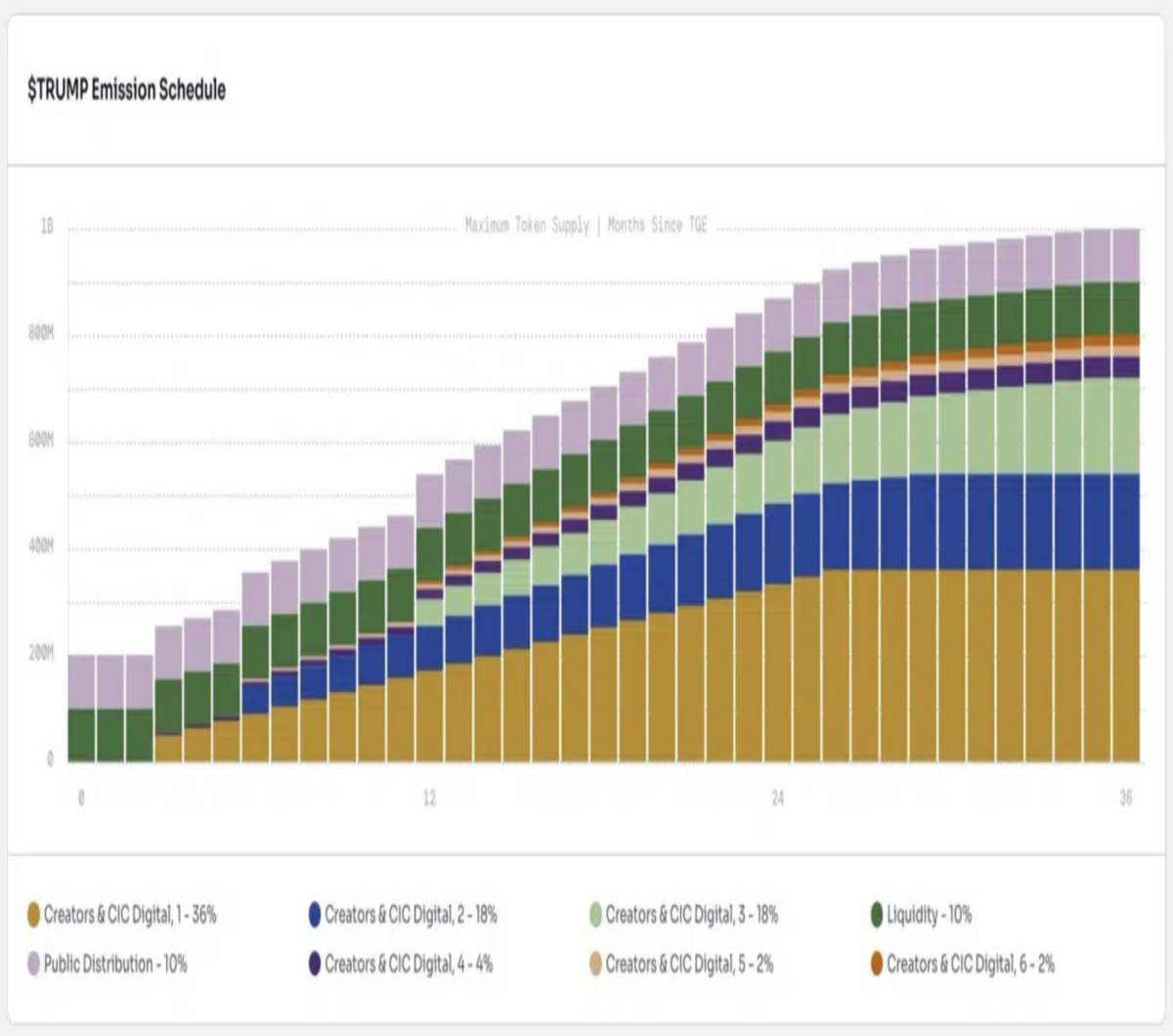Click the orange Creators & CIC Digital 6 legend dot
This screenshot has height=1036, width=1173.
tap(877, 965)
